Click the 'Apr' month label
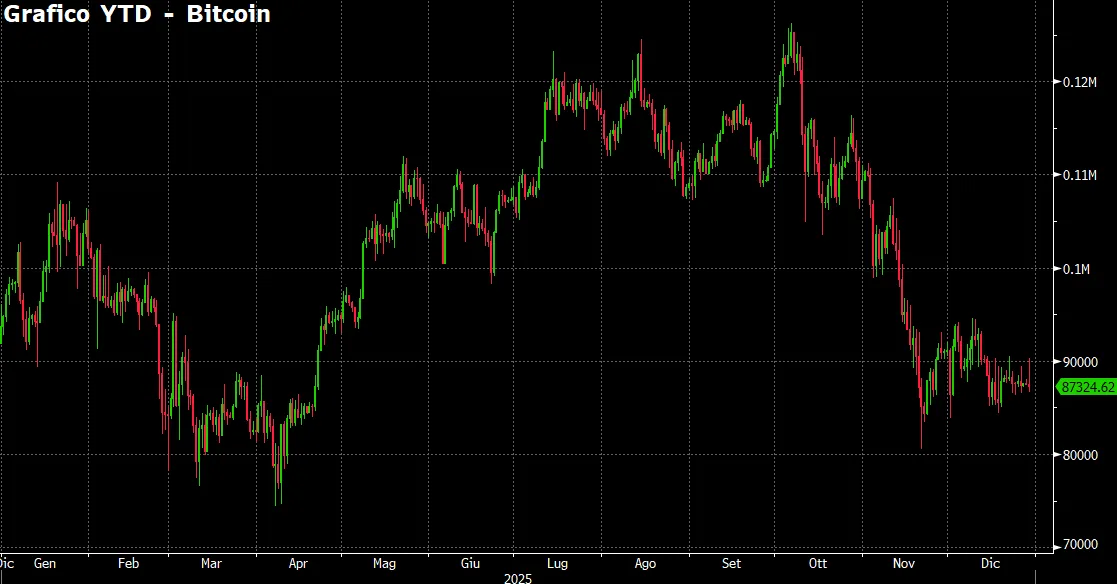This screenshot has height=584, width=1117. [x=298, y=563]
